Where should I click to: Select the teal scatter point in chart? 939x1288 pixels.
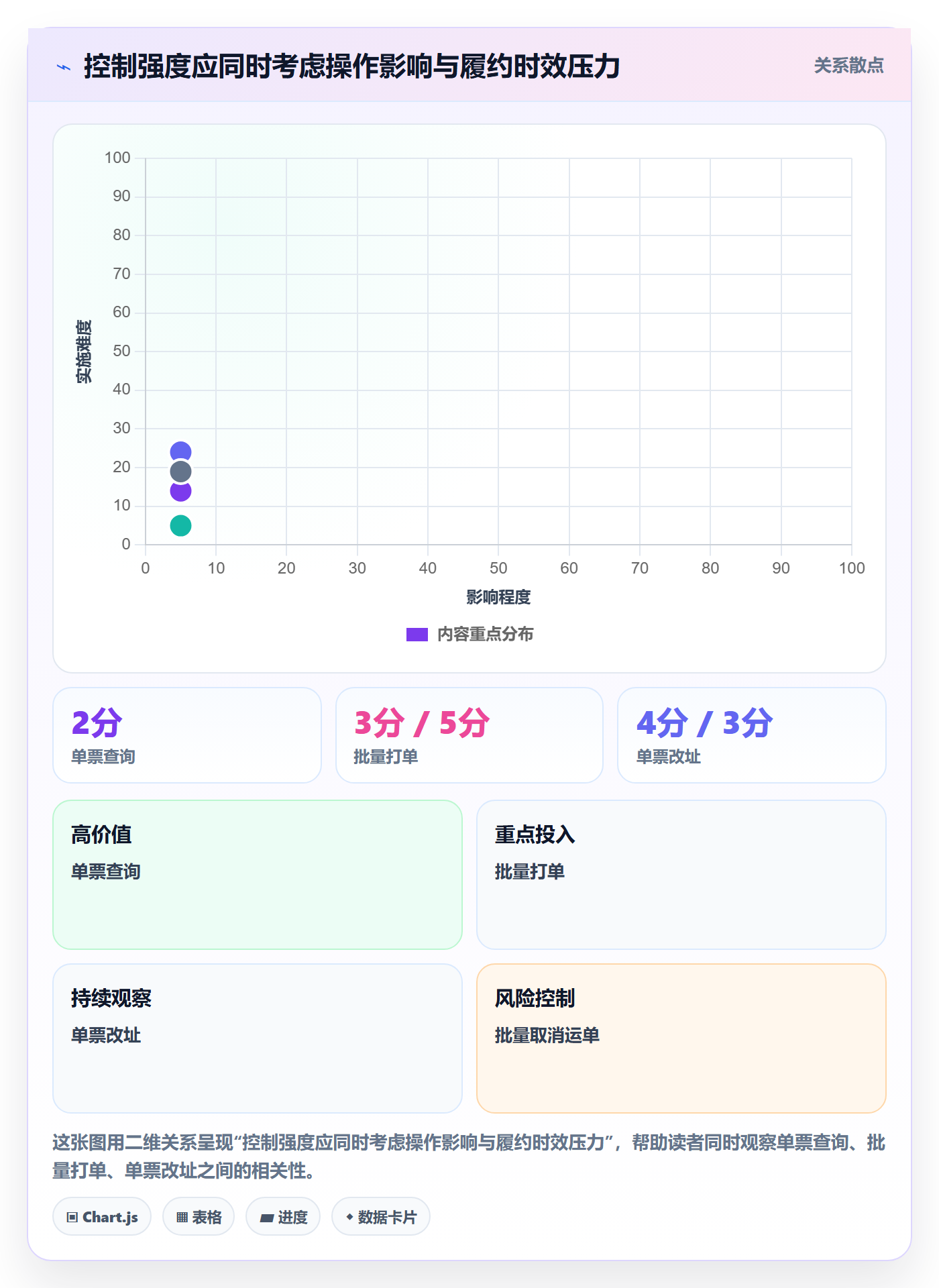pyautogui.click(x=180, y=525)
